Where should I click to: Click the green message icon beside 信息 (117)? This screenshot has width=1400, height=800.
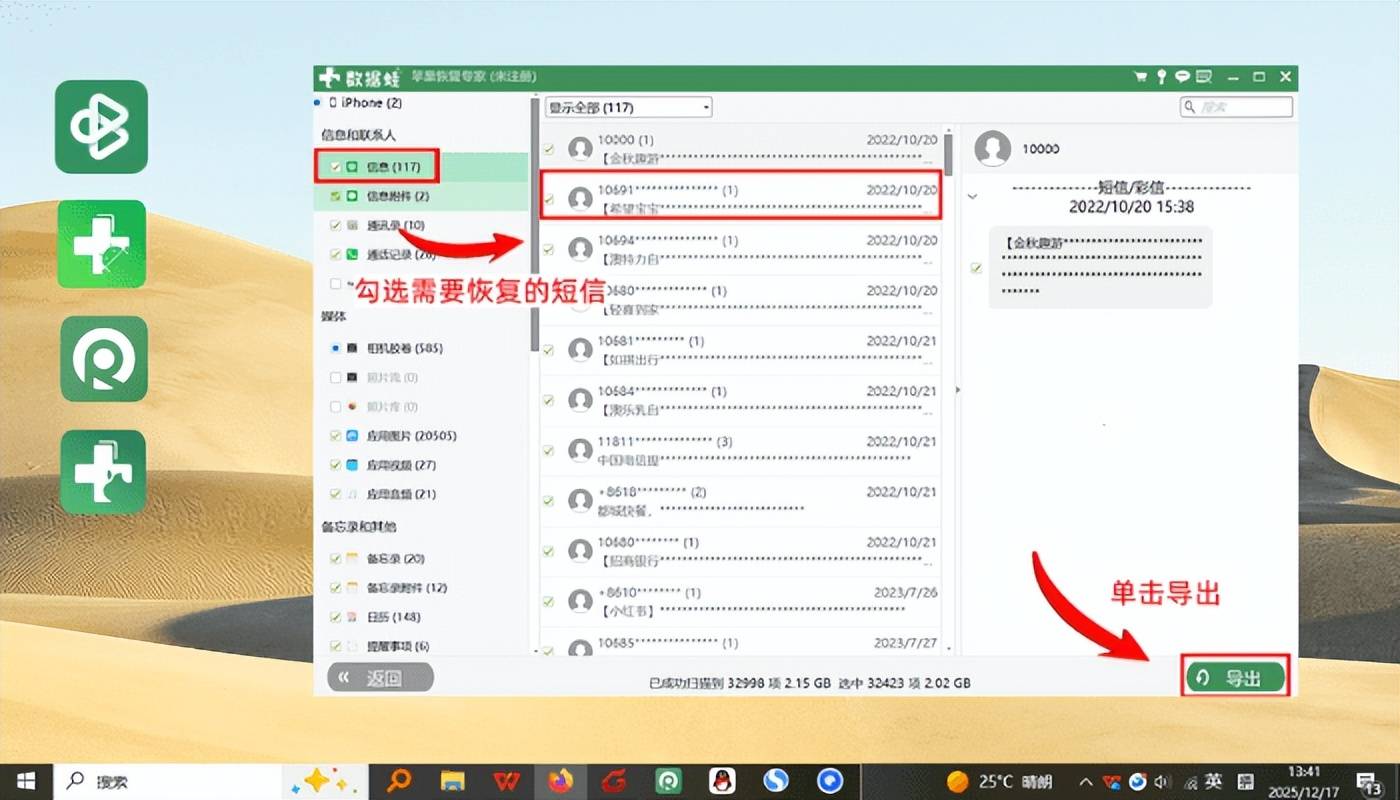[x=353, y=167]
